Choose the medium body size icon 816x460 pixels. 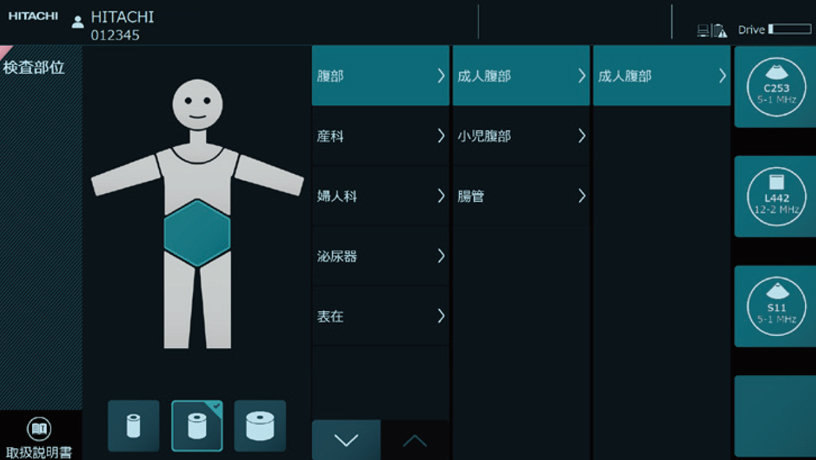(197, 426)
